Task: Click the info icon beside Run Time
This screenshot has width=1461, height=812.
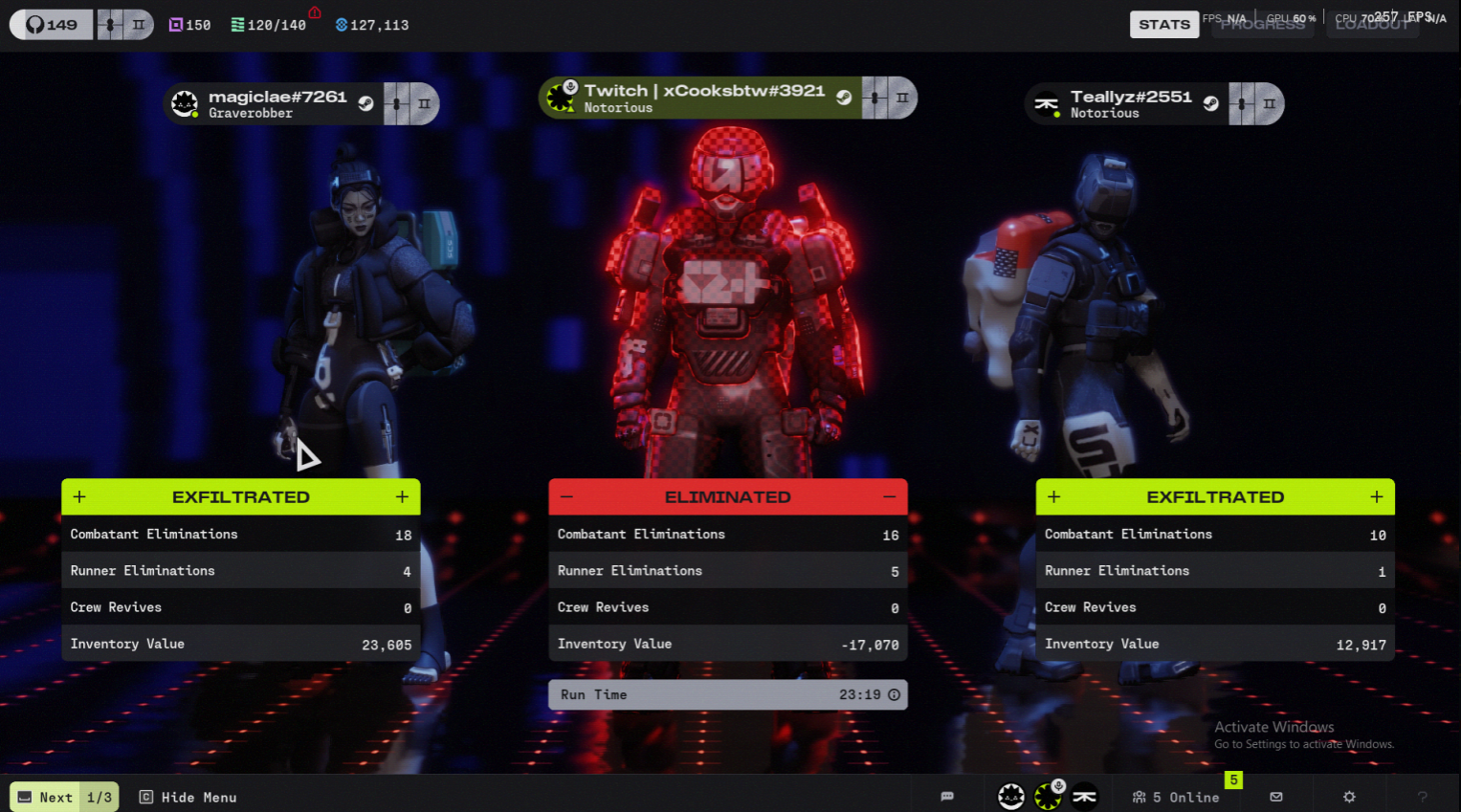Action: (x=894, y=695)
